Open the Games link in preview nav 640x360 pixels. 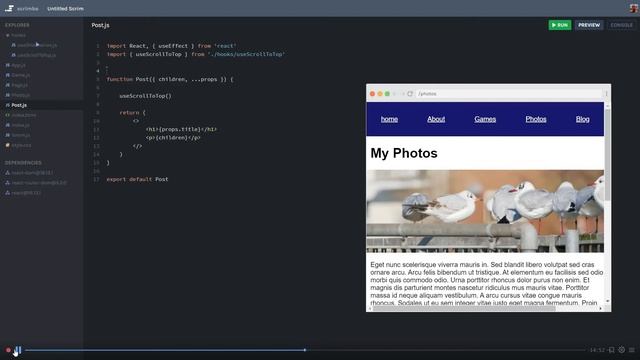485,119
